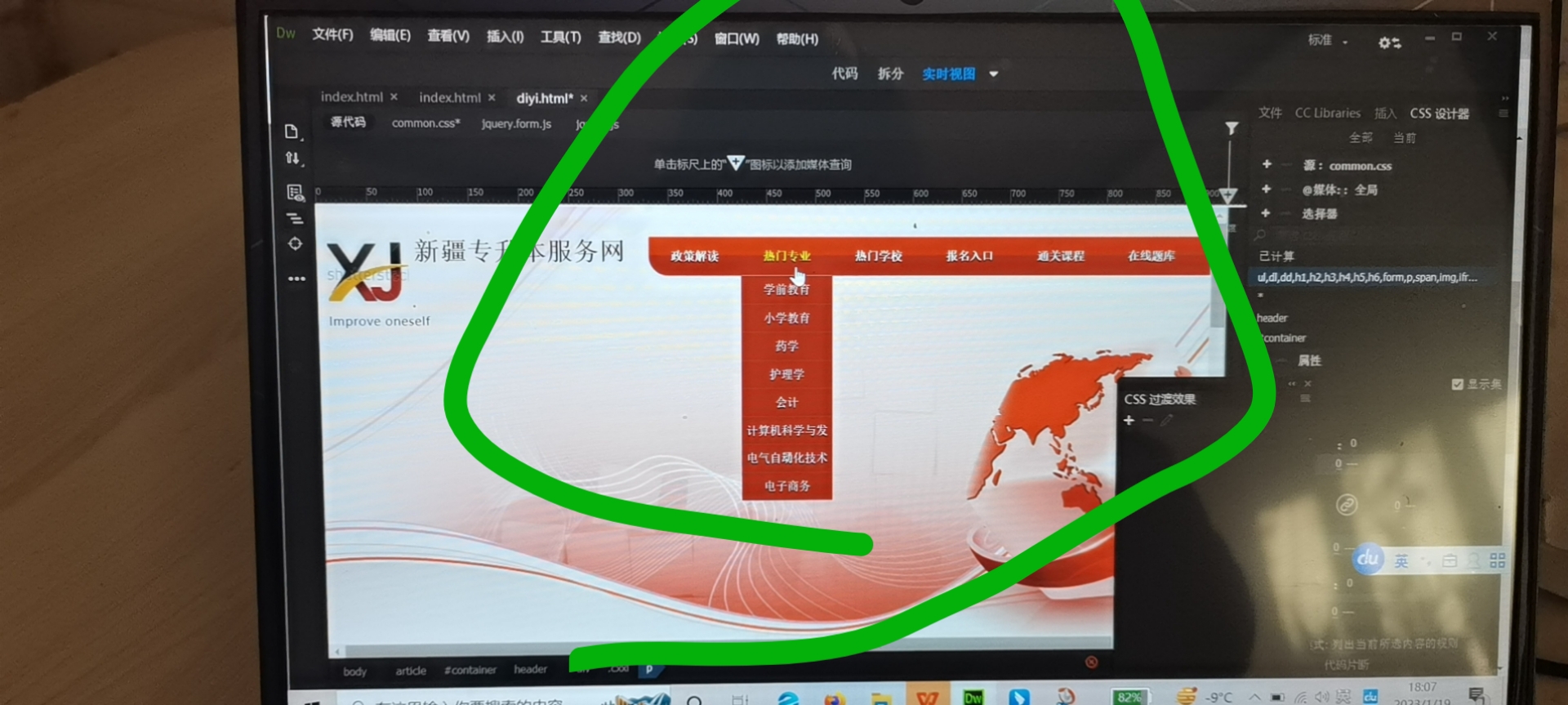Screen dimensions: 1568x705
Task: Open the file management icon in left toolbar
Action: click(293, 132)
